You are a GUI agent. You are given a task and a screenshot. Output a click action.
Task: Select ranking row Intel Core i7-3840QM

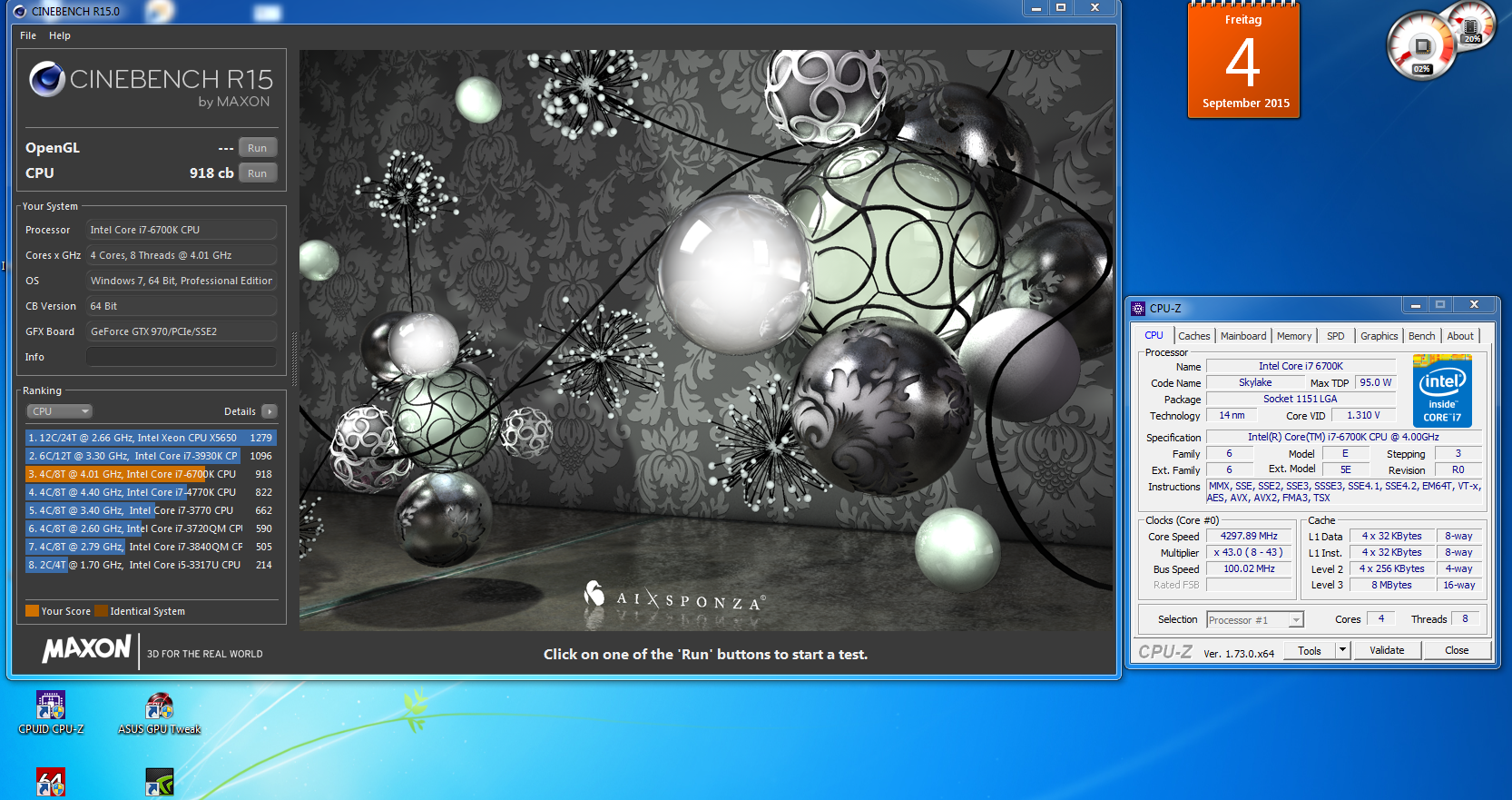[151, 547]
